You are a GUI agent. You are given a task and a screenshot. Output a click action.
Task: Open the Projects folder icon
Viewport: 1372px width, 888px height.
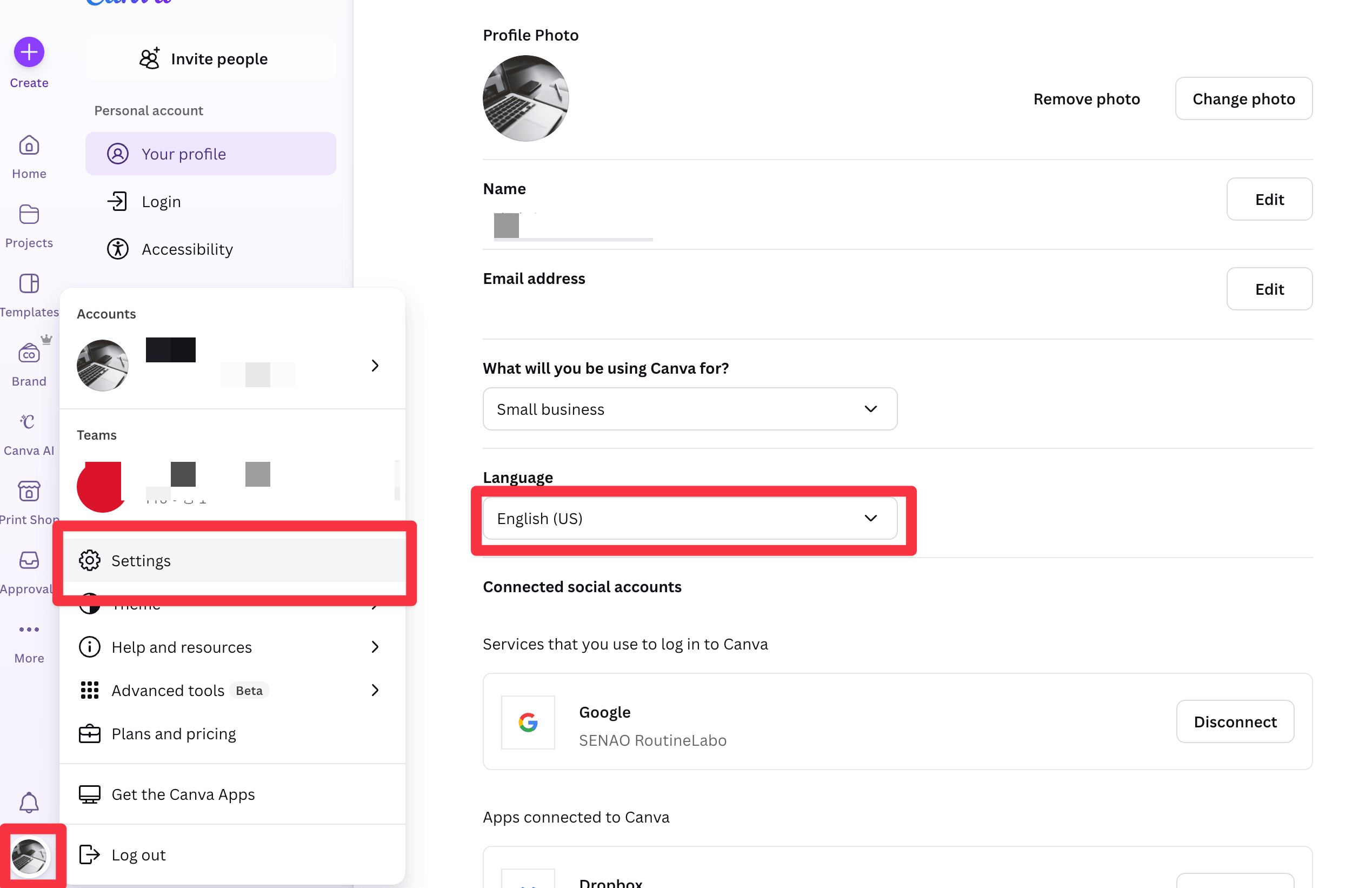point(29,215)
